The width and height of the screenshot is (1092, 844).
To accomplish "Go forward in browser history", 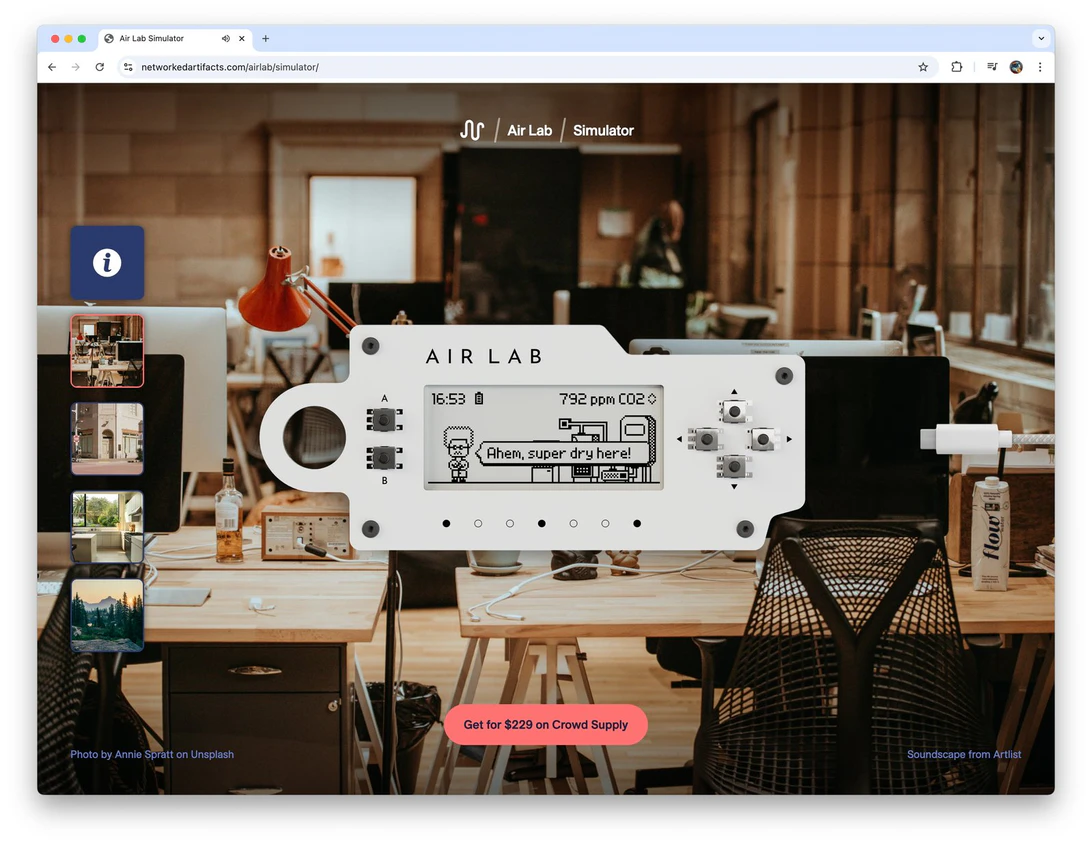I will 76,67.
